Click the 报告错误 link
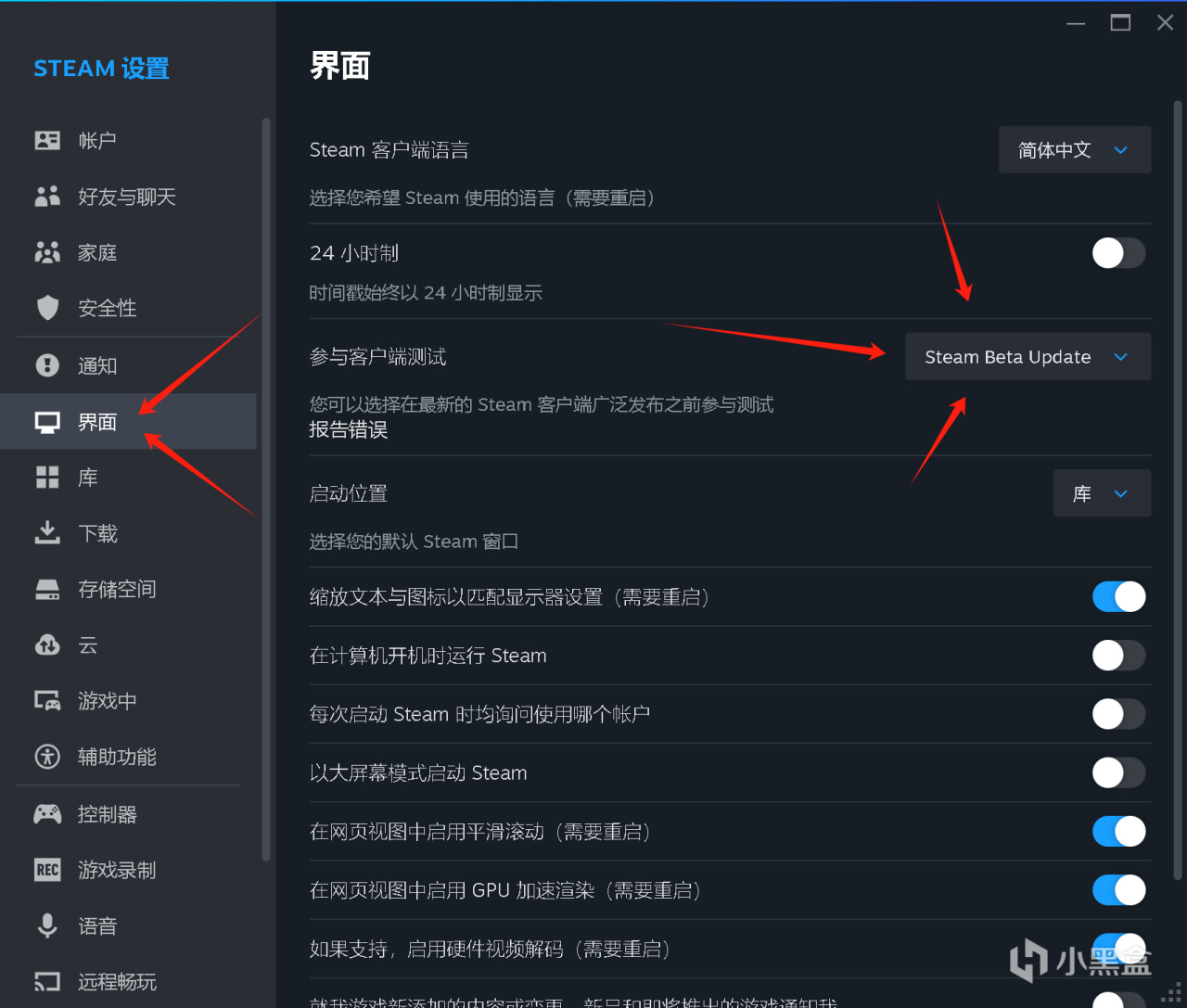 click(349, 429)
